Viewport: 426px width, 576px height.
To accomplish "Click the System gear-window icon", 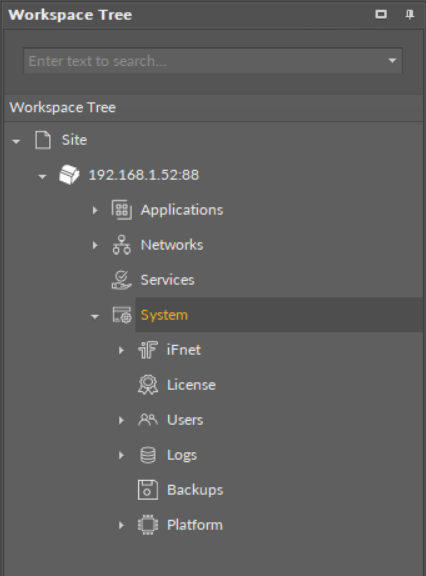I will pyautogui.click(x=122, y=315).
